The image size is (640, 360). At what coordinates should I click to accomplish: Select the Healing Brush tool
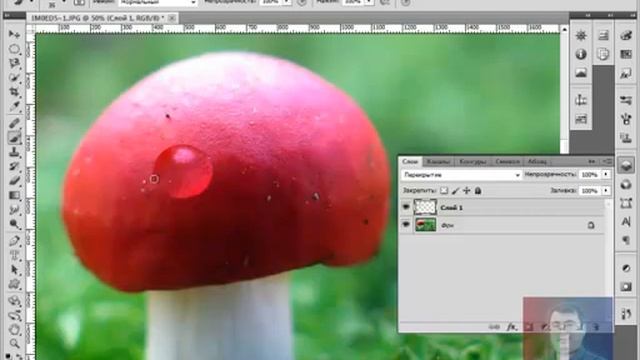click(x=14, y=123)
